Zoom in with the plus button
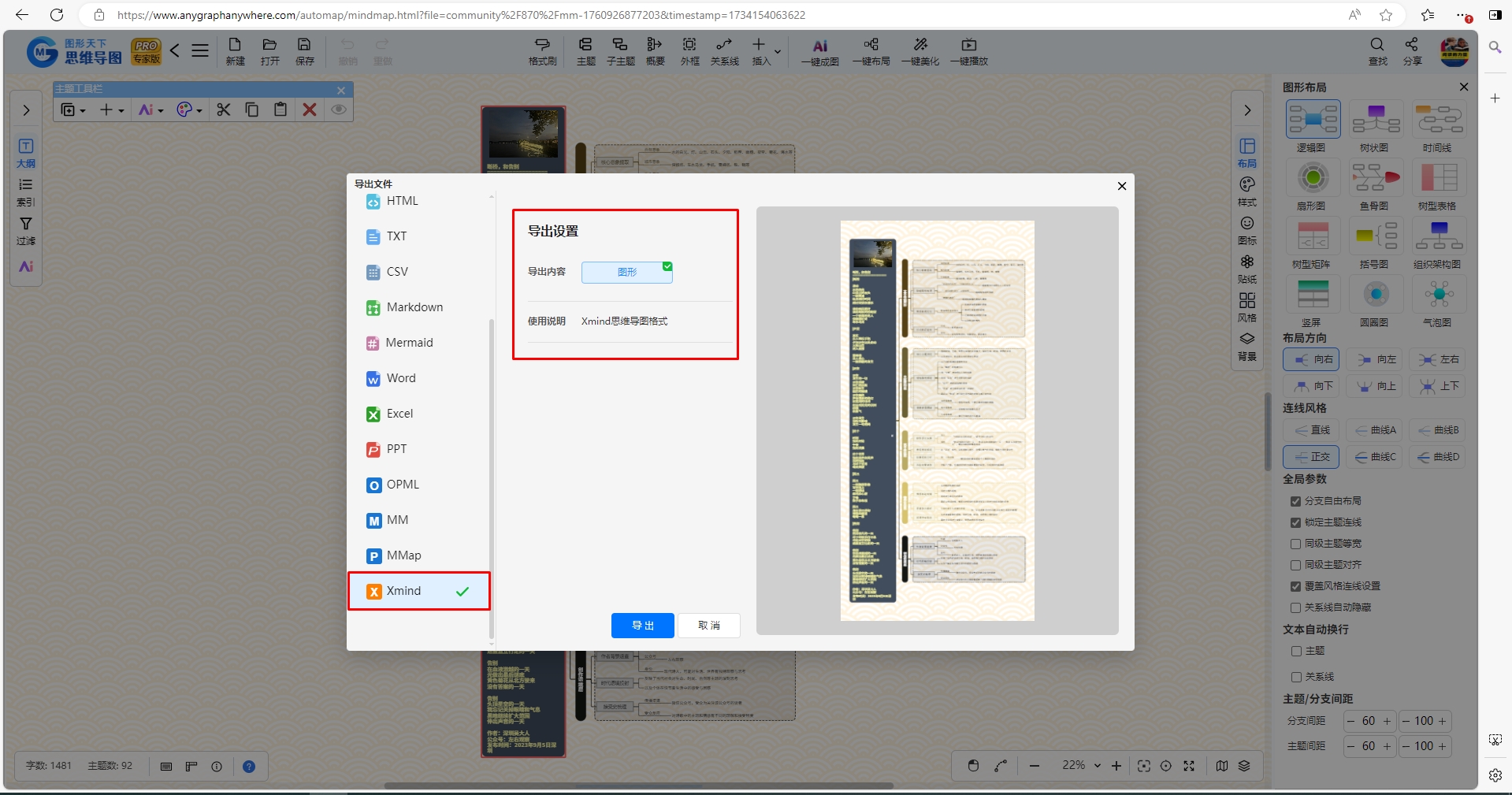 (x=1116, y=766)
